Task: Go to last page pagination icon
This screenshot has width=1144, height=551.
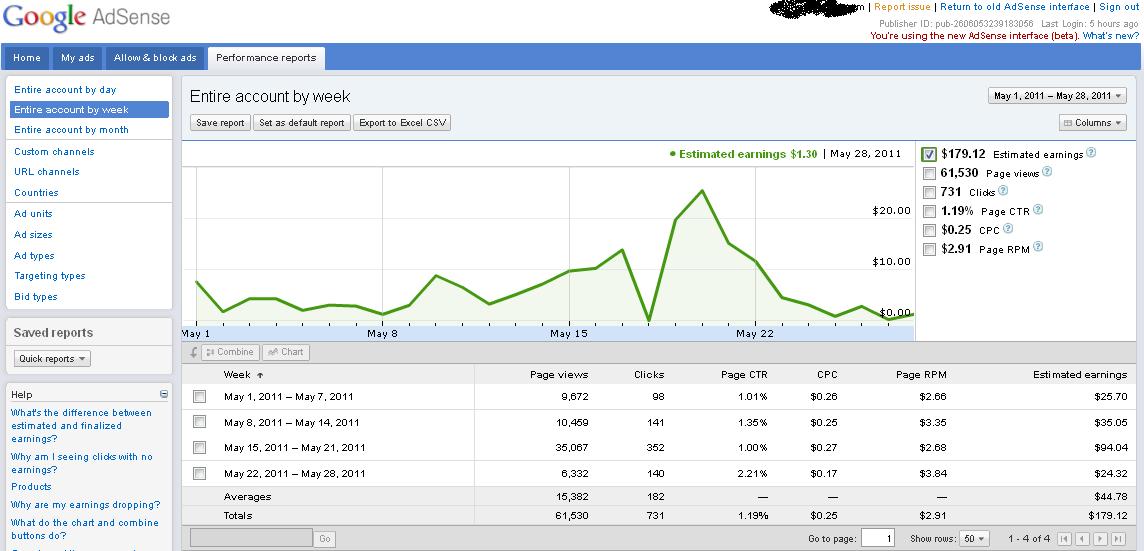Action: (1118, 539)
